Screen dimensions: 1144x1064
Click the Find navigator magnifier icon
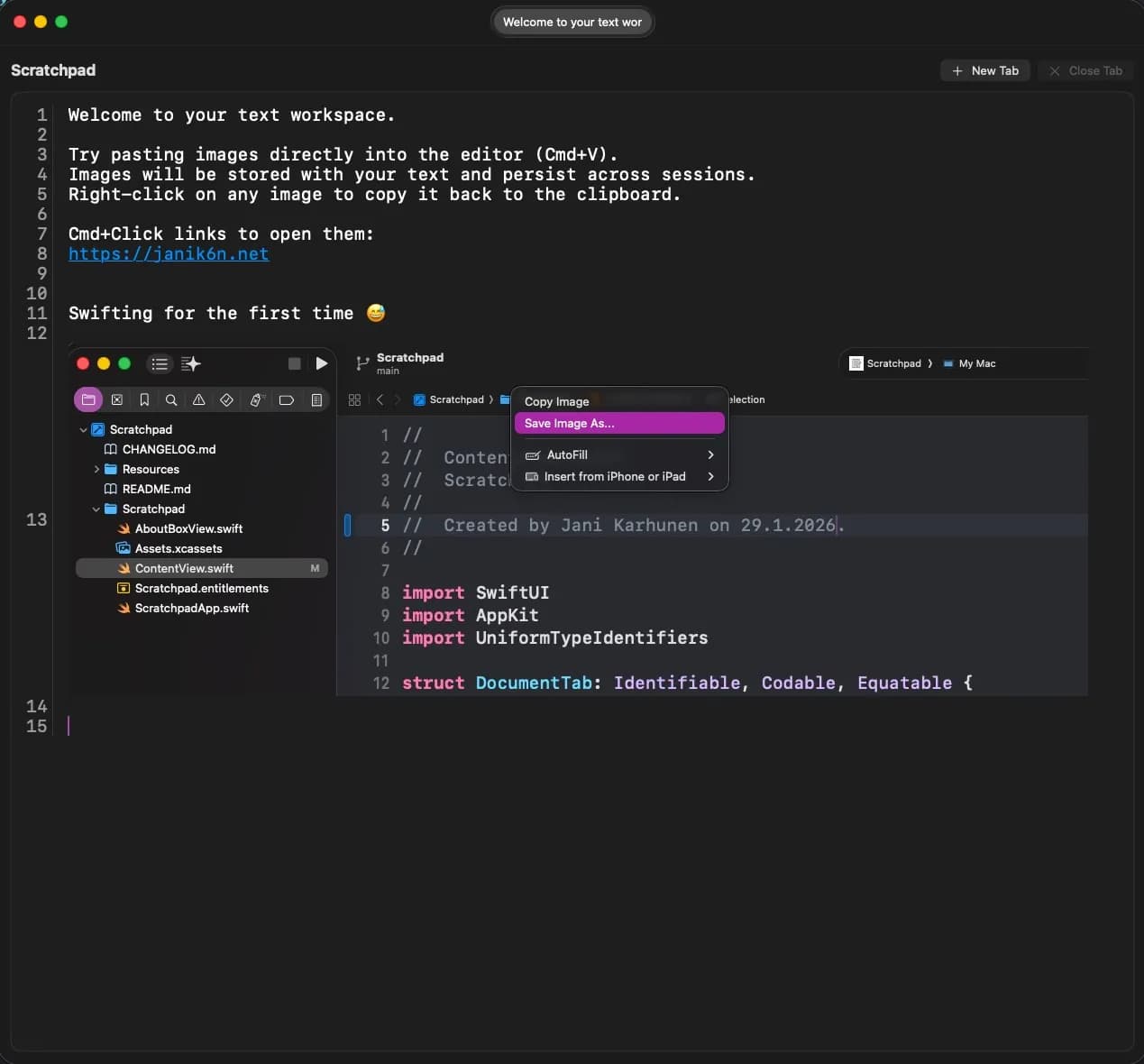[x=171, y=399]
